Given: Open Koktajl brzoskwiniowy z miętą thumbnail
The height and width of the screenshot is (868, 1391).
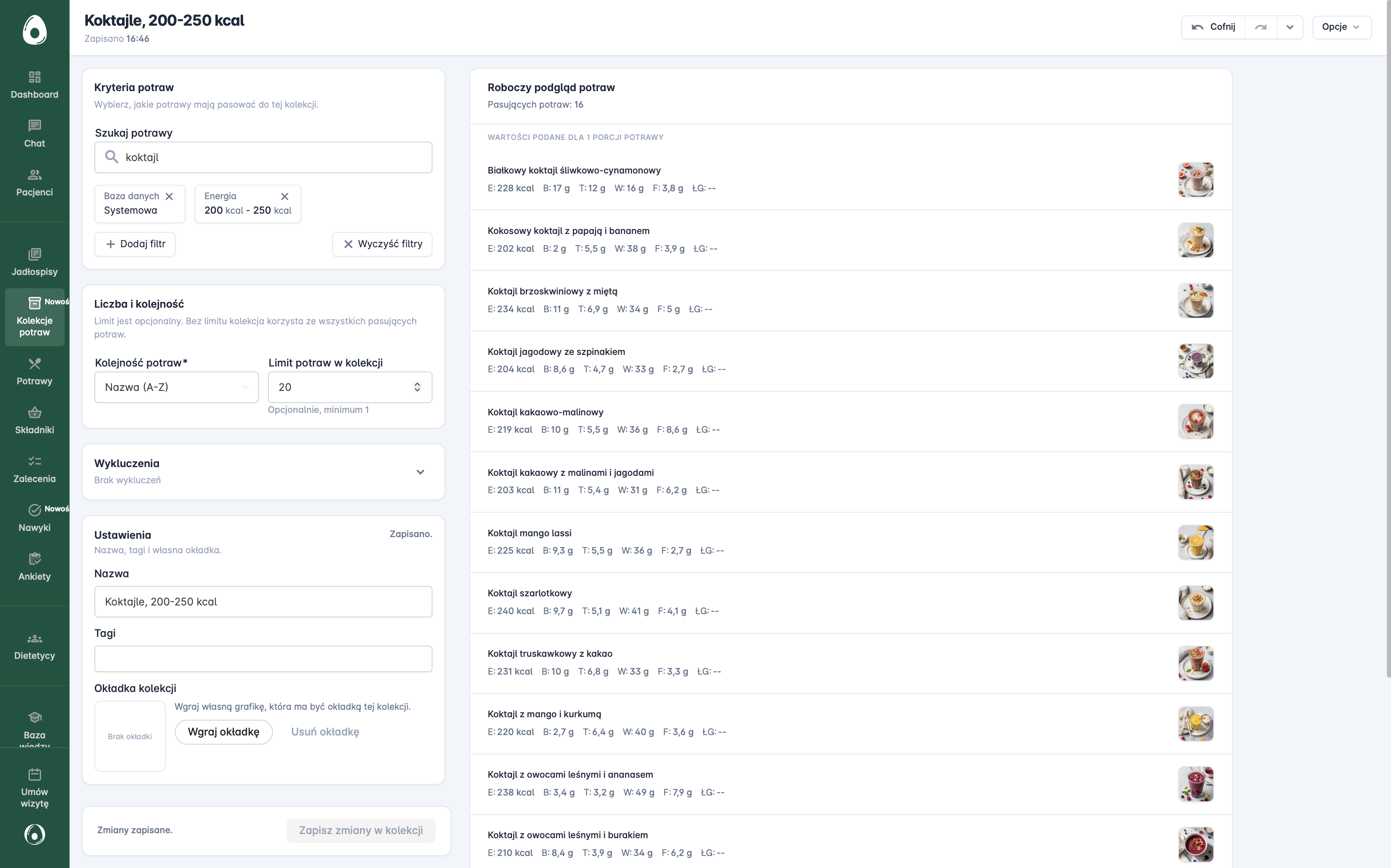Looking at the screenshot, I should point(1196,300).
